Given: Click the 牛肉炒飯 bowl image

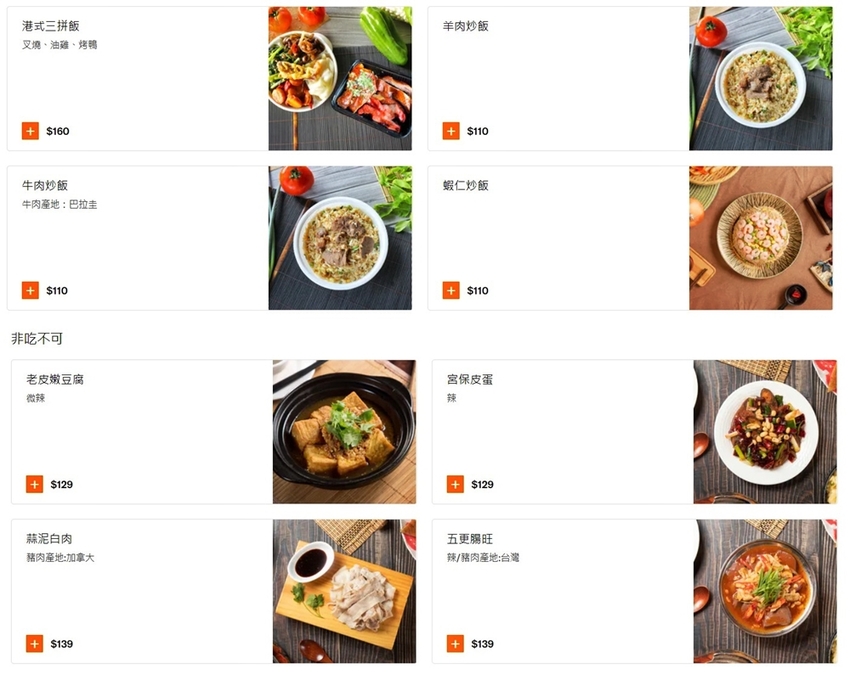Looking at the screenshot, I should pos(340,238).
